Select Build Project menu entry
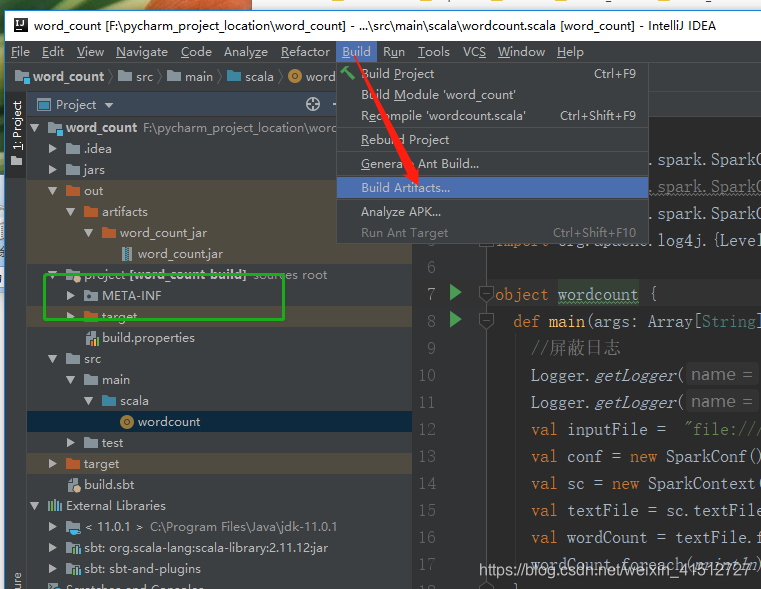 tap(493, 74)
